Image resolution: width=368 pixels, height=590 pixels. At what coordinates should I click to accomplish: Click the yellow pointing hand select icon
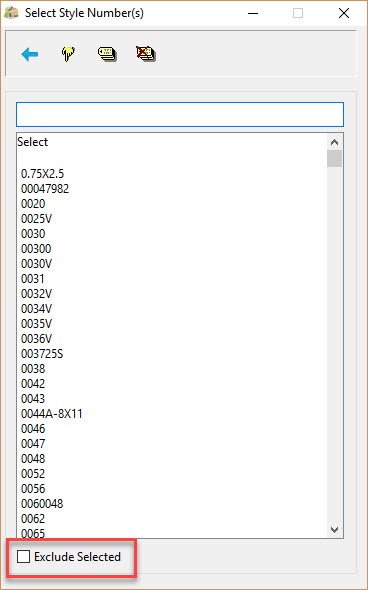[x=68, y=54]
